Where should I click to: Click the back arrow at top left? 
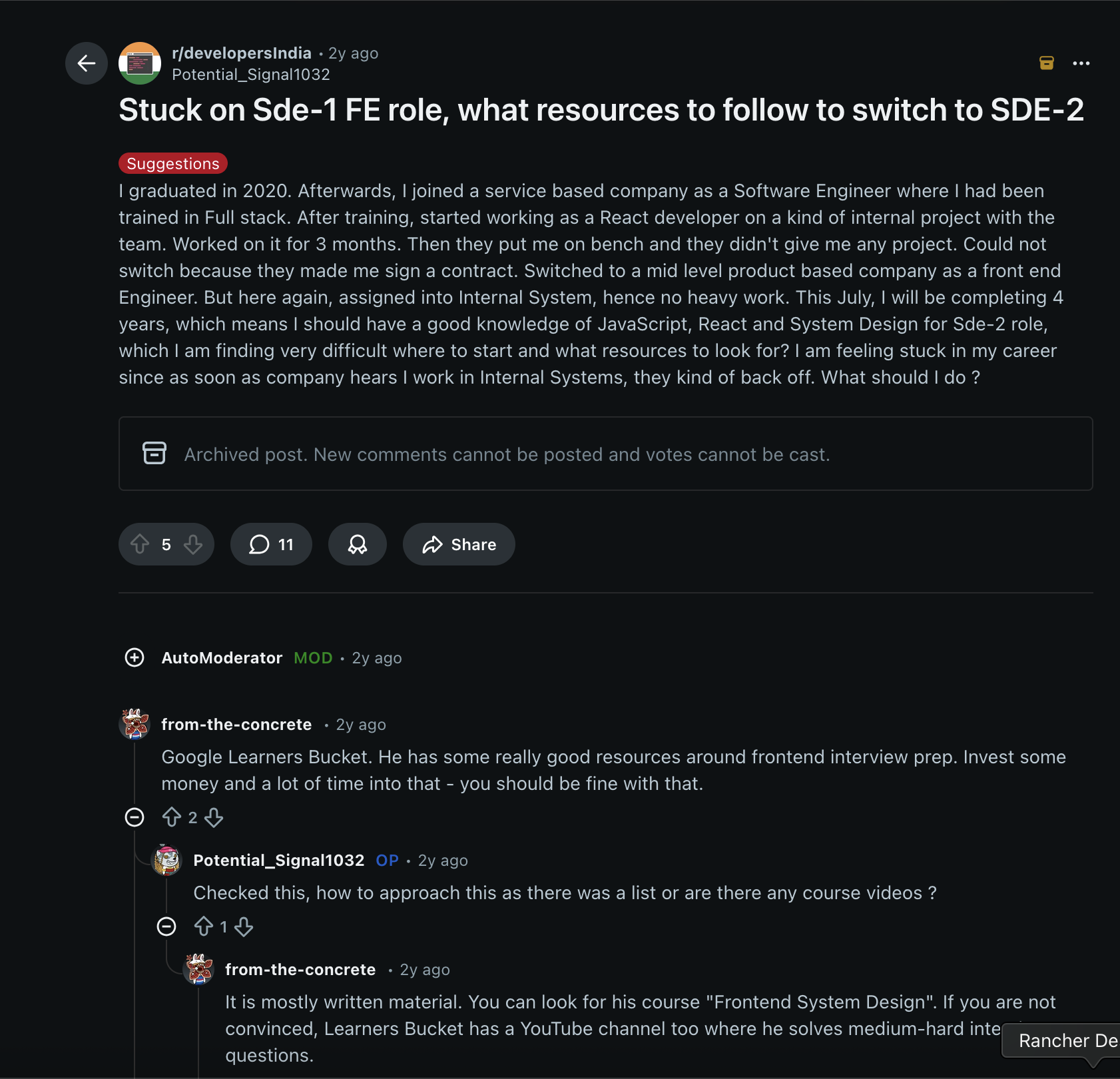coord(86,63)
